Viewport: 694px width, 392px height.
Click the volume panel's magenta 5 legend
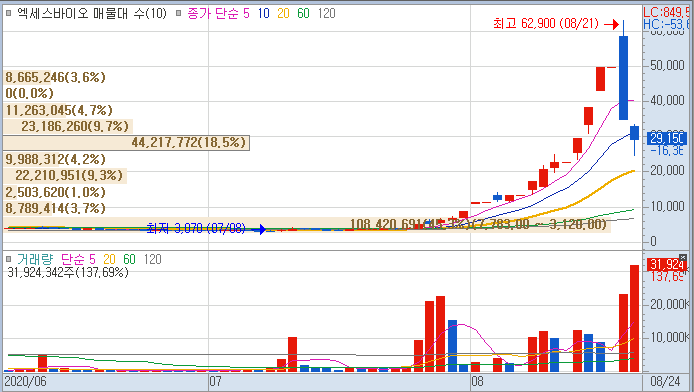pos(92,259)
